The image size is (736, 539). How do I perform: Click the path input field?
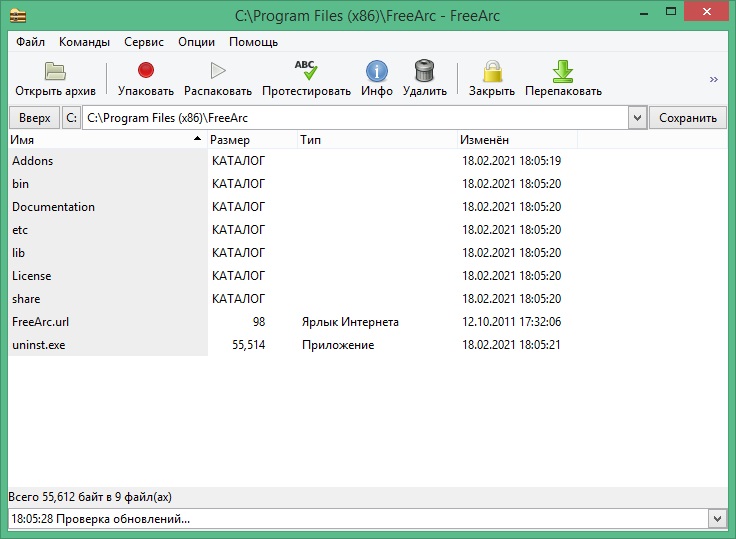tap(355, 117)
